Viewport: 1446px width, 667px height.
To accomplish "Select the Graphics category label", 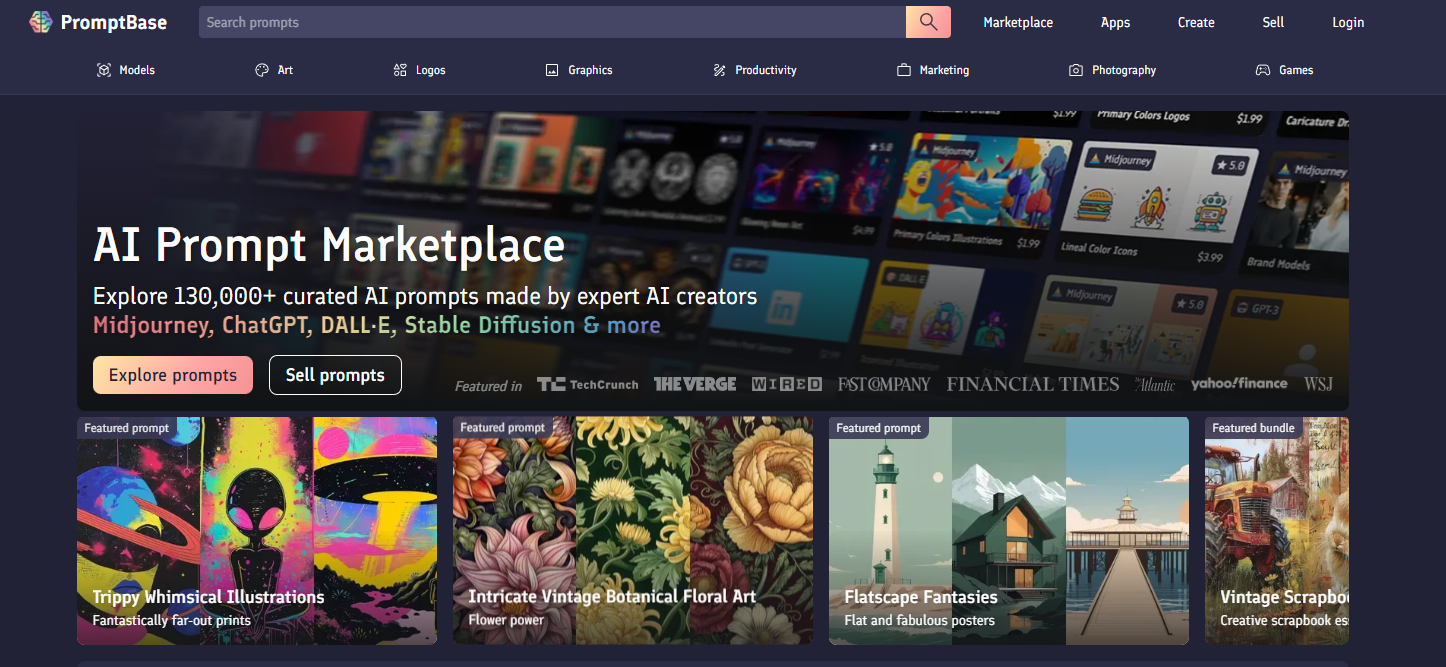I will click(x=590, y=70).
